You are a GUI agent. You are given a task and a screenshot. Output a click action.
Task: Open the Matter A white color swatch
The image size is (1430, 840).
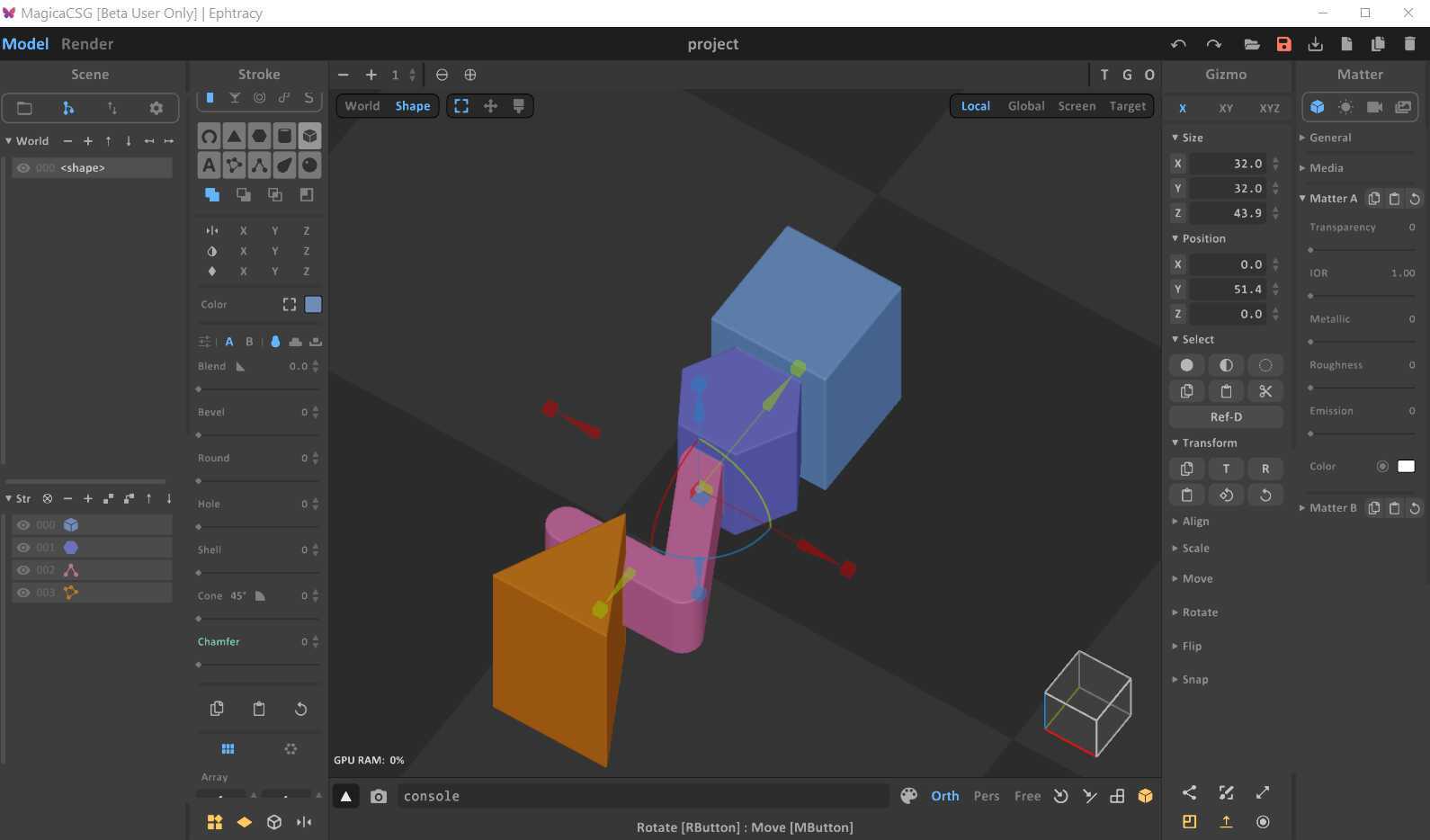(1406, 467)
